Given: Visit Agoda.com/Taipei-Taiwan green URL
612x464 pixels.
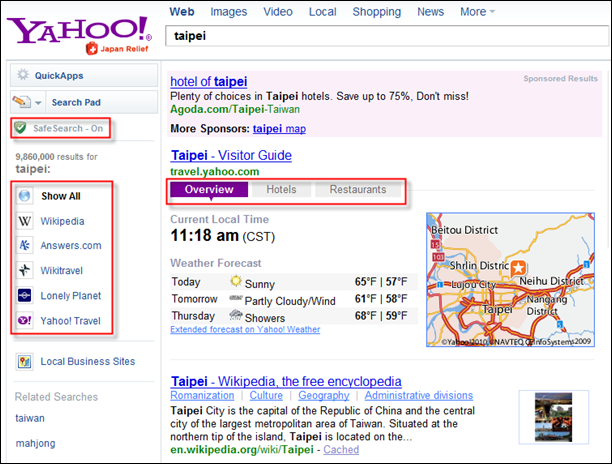Looking at the screenshot, I should pyautogui.click(x=235, y=109).
